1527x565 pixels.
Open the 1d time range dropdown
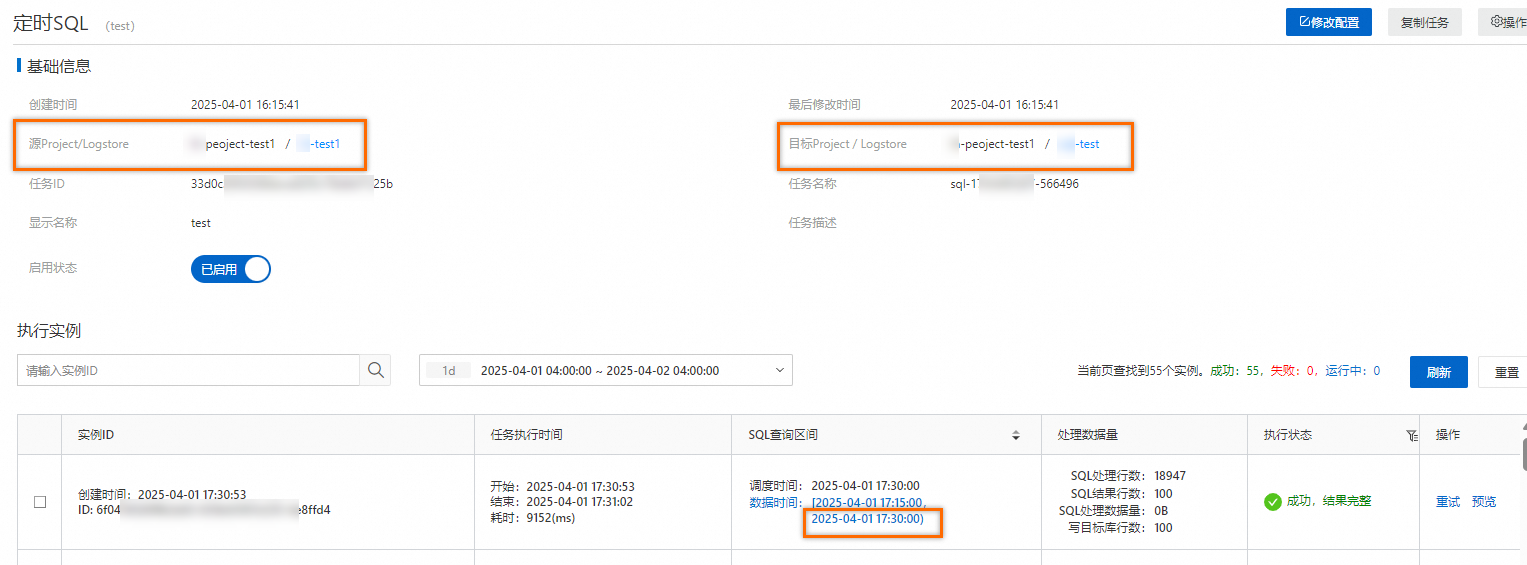pyautogui.click(x=606, y=370)
